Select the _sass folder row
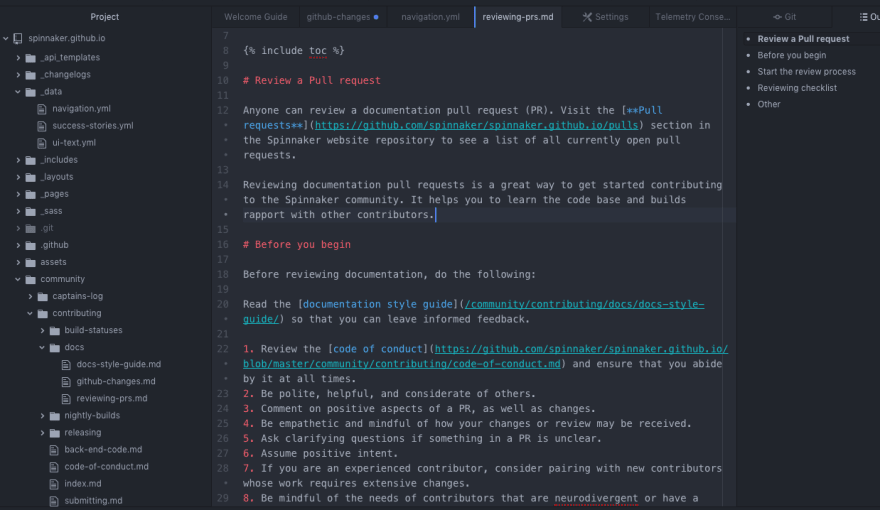Screen dimensions: 880x510 click(x=106, y=211)
